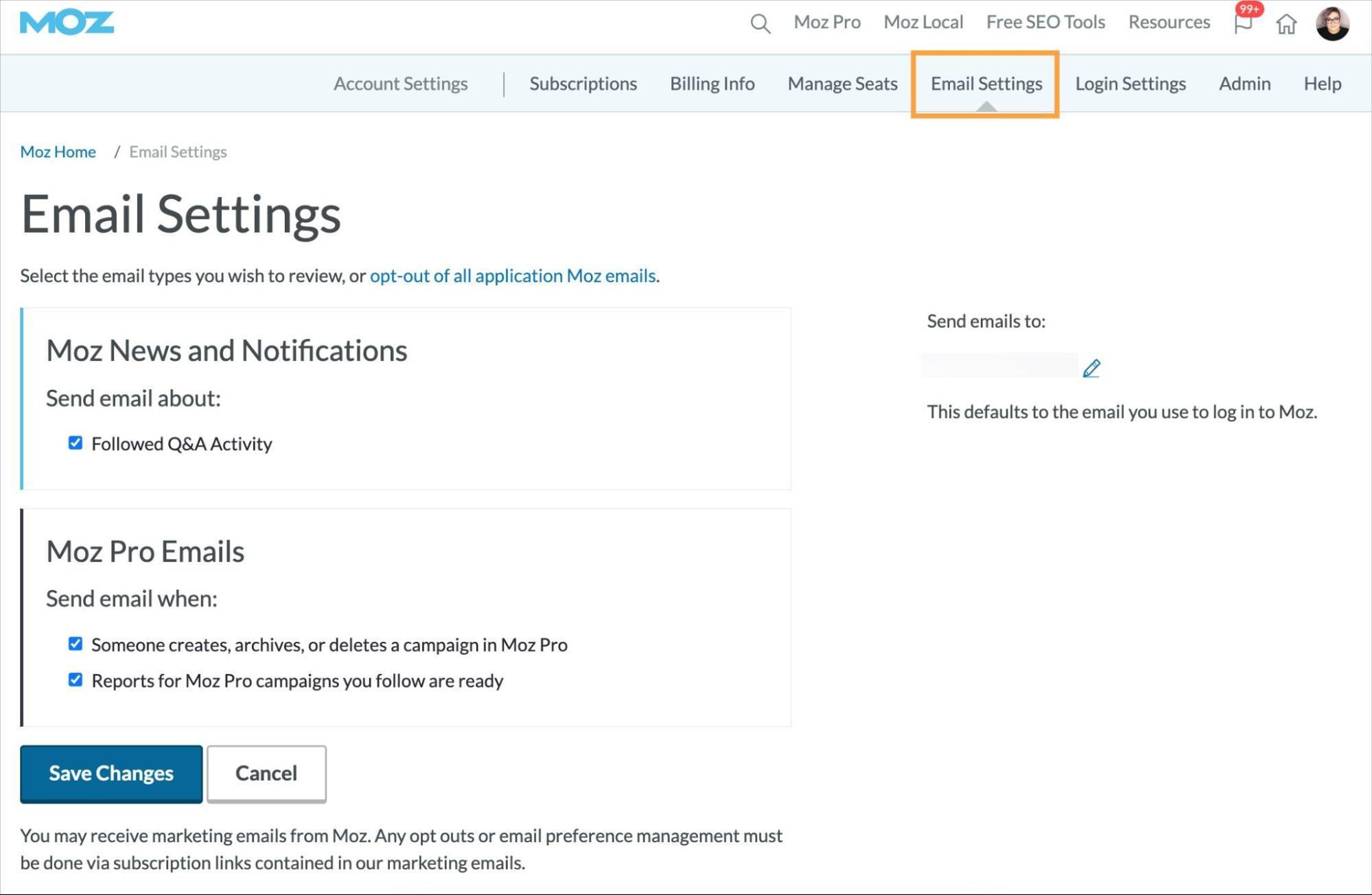Go to the Moz Home breadcrumb link
Image resolution: width=1372 pixels, height=895 pixels.
(58, 152)
